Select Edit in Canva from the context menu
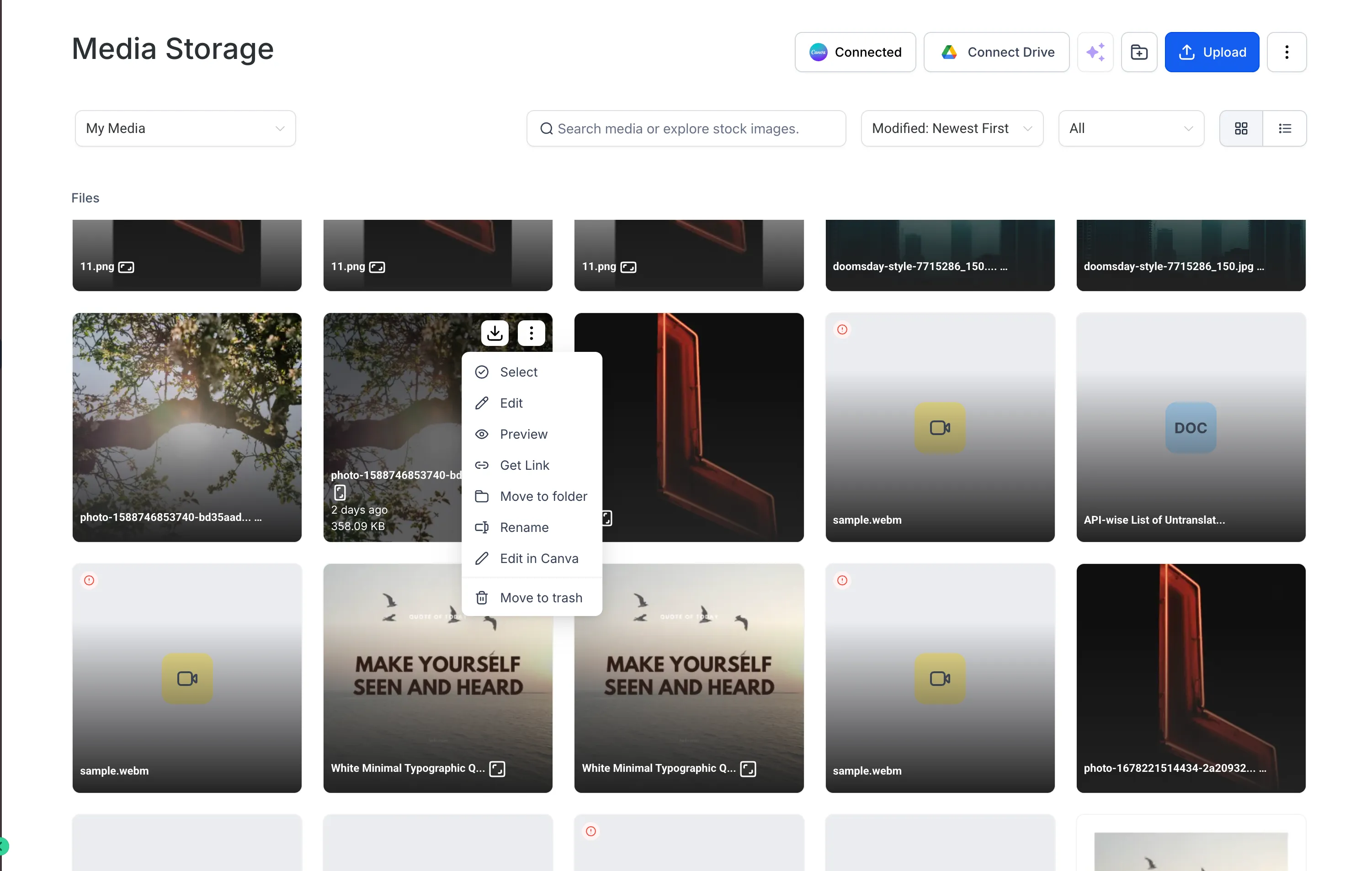The width and height of the screenshot is (1372, 871). (x=539, y=558)
